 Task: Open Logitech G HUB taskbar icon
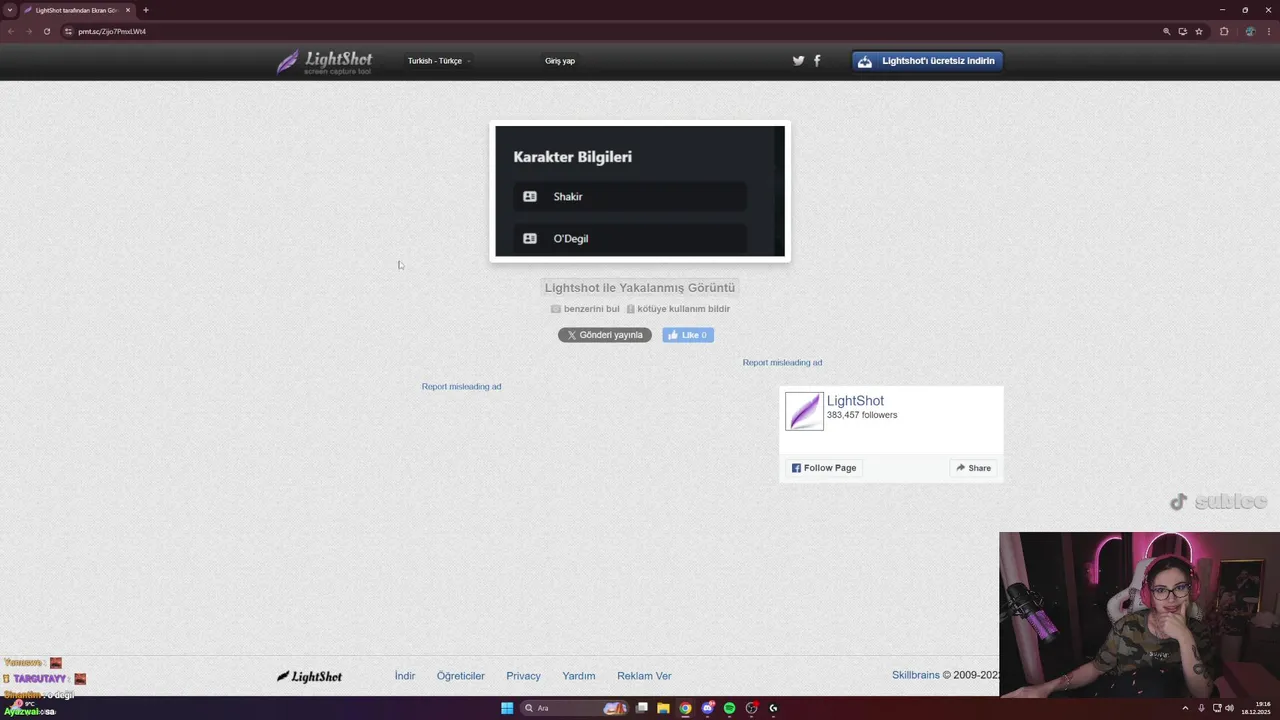[773, 708]
